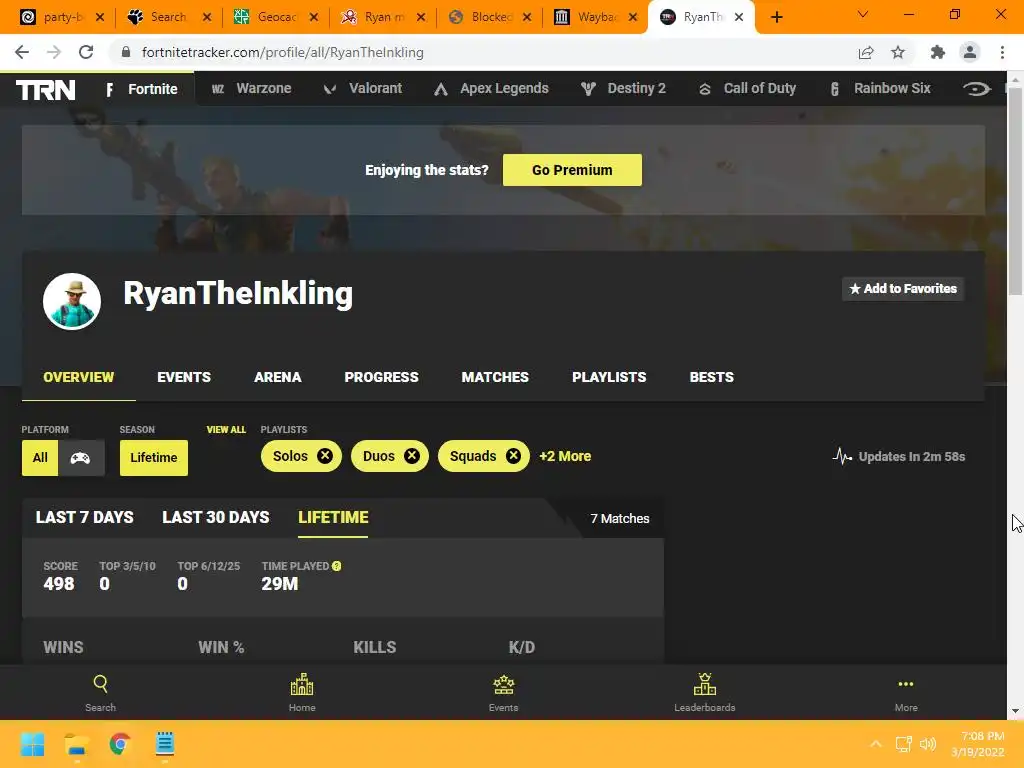Open the Progress tab
The image size is (1024, 768).
tap(381, 377)
